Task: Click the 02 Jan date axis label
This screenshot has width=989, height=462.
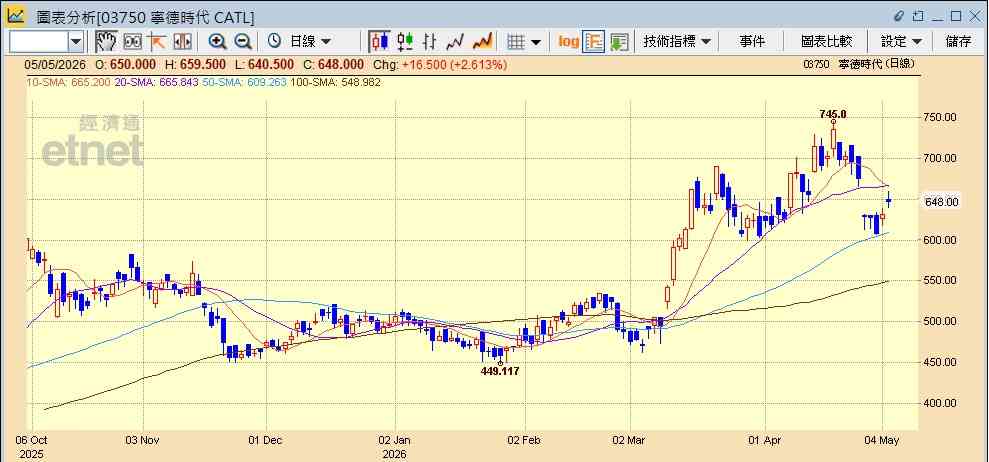Action: click(x=395, y=440)
